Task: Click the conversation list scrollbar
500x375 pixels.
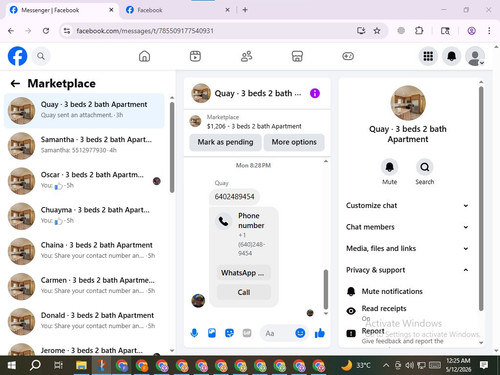Action: click(x=172, y=147)
